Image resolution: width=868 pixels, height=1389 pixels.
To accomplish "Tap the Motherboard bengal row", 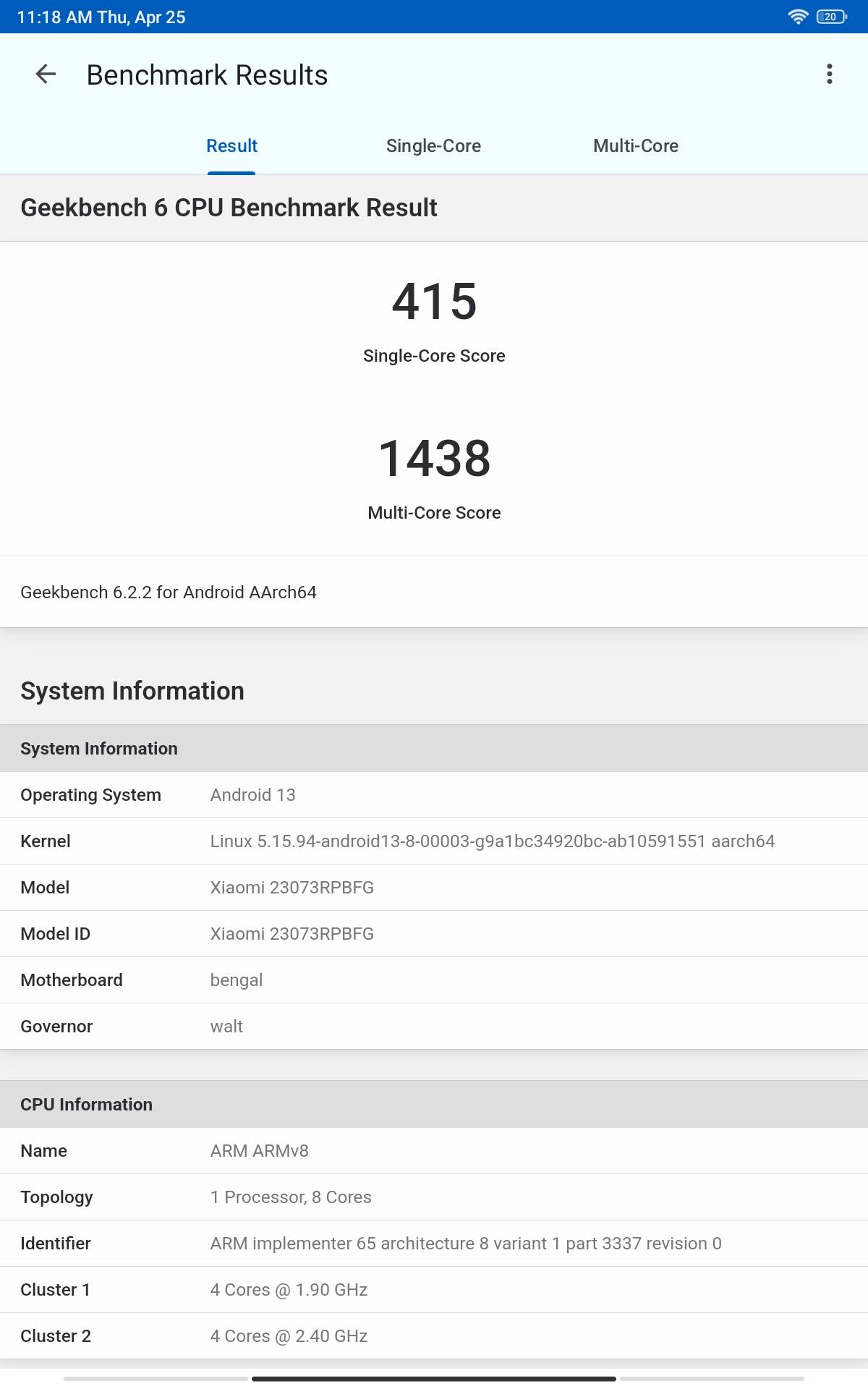I will pos(434,980).
